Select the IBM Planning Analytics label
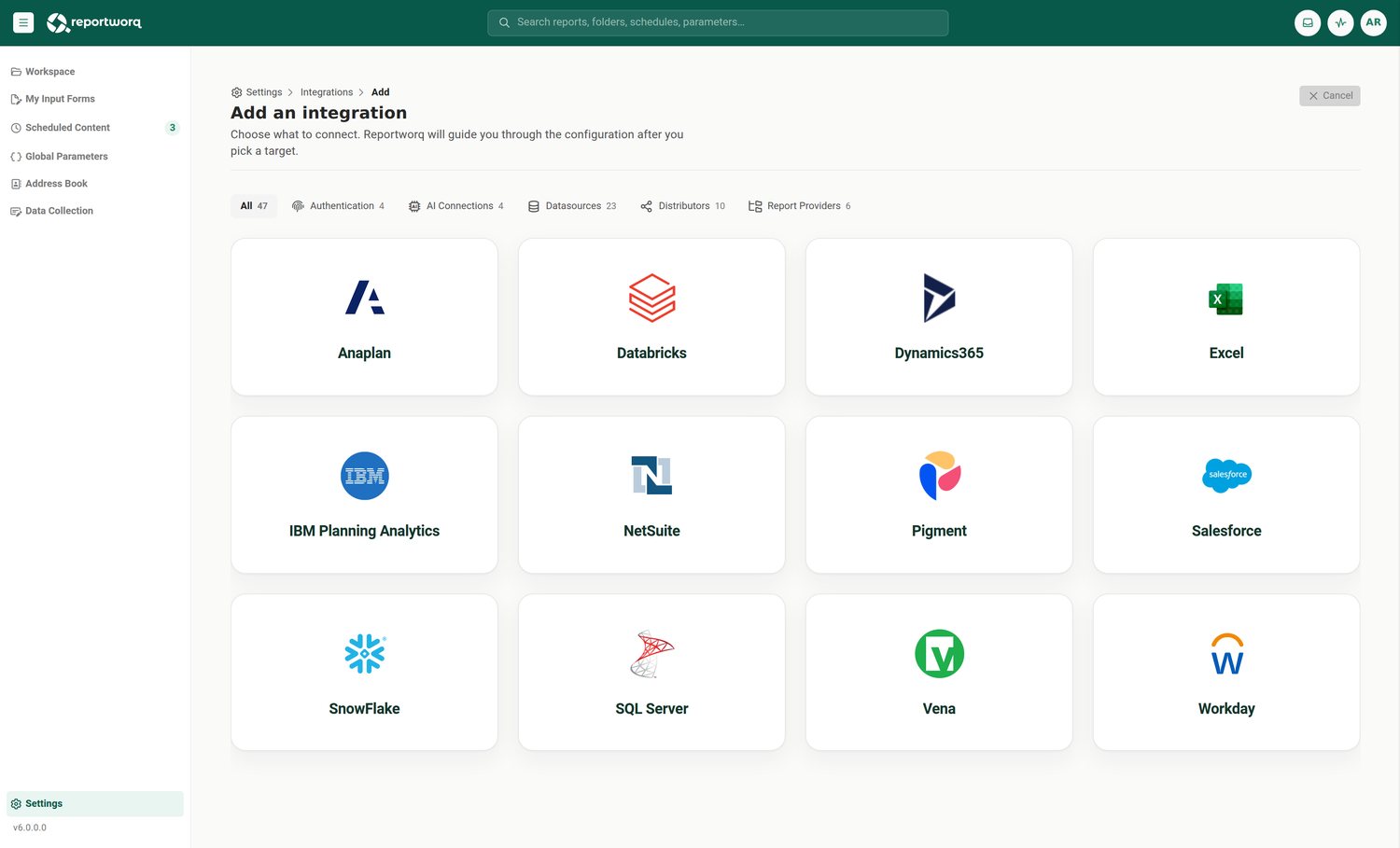Screen dimensions: 1400x848 (364, 531)
